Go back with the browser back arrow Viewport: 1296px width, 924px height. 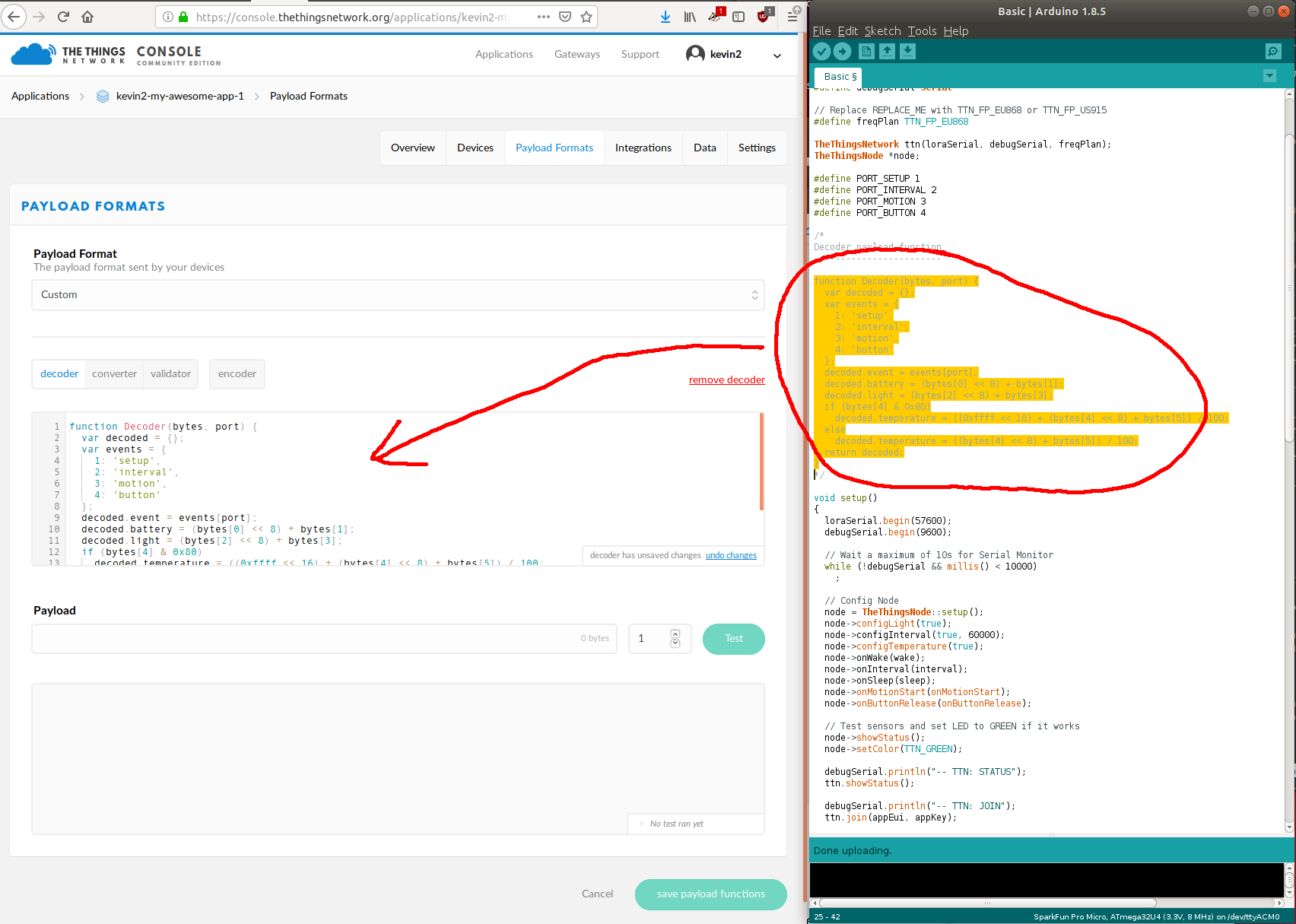click(14, 17)
